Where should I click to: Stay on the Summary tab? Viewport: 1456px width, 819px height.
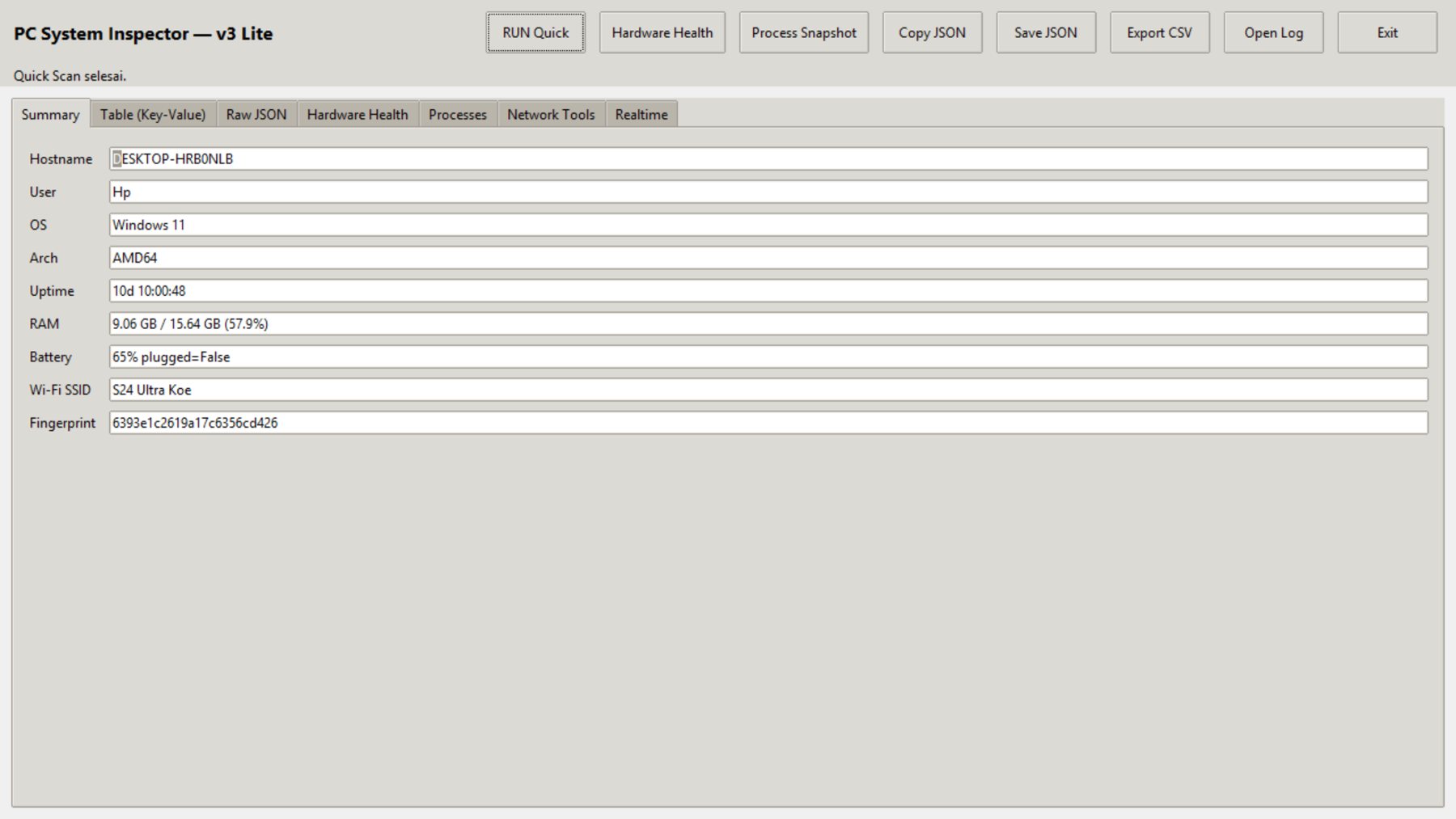(49, 114)
